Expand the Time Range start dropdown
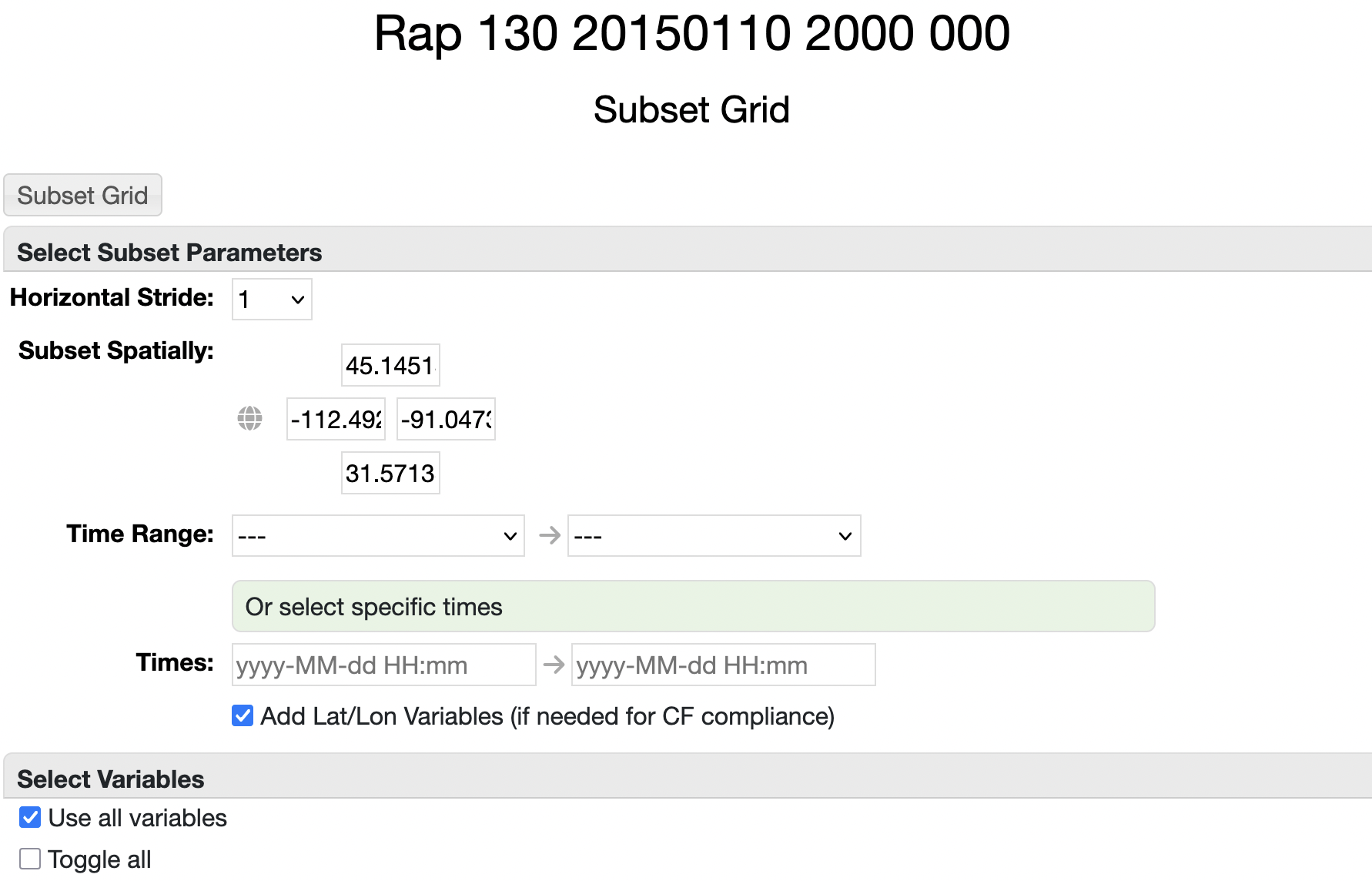 pos(378,536)
